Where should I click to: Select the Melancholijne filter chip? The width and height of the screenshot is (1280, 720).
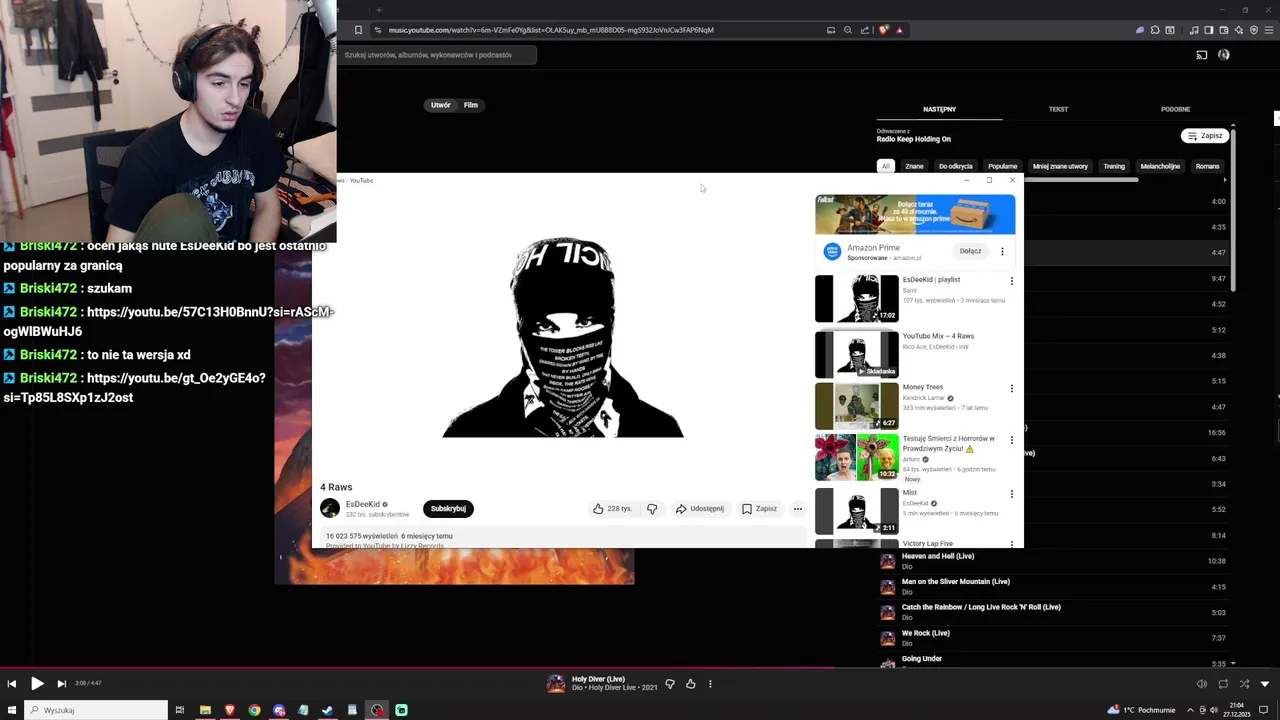[x=1160, y=166]
